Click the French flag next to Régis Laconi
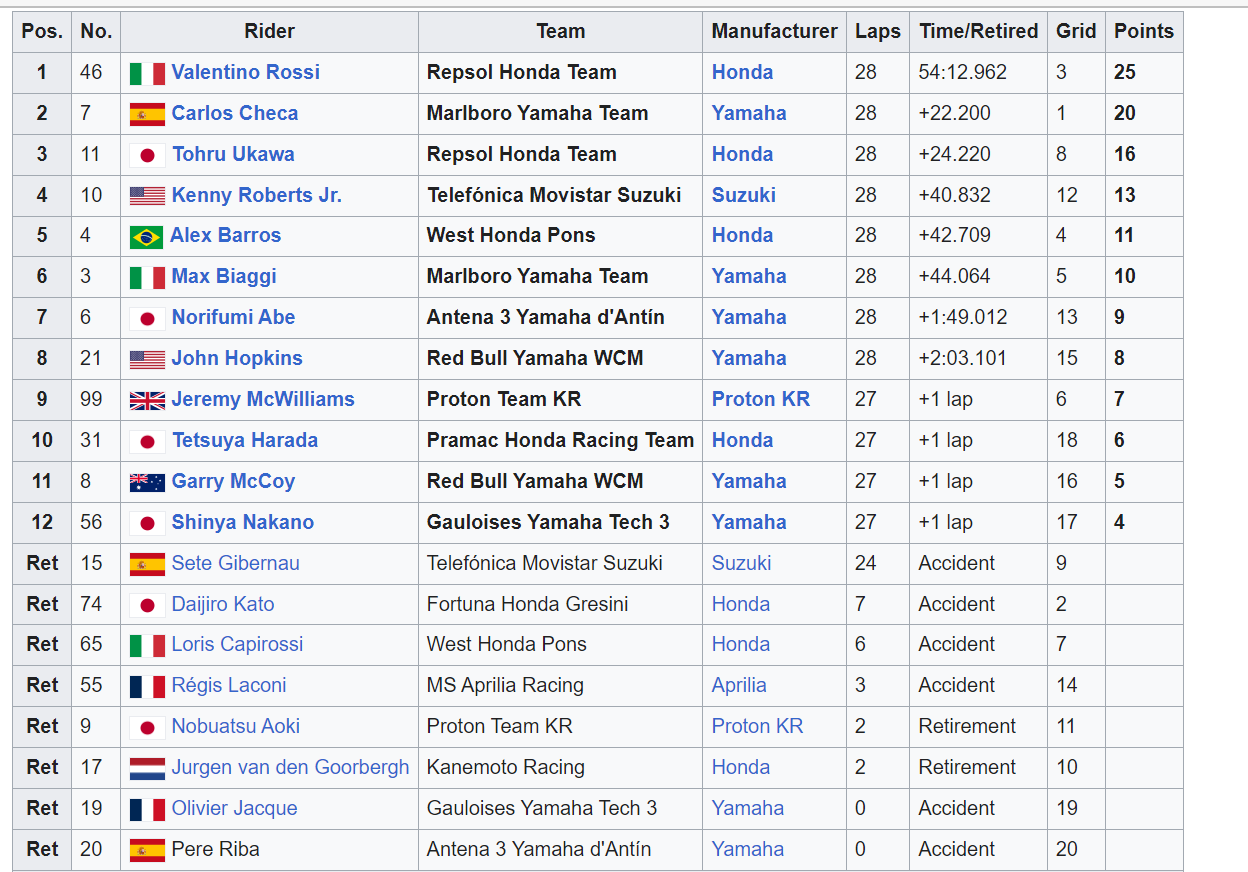This screenshot has height=872, width=1248. point(147,686)
